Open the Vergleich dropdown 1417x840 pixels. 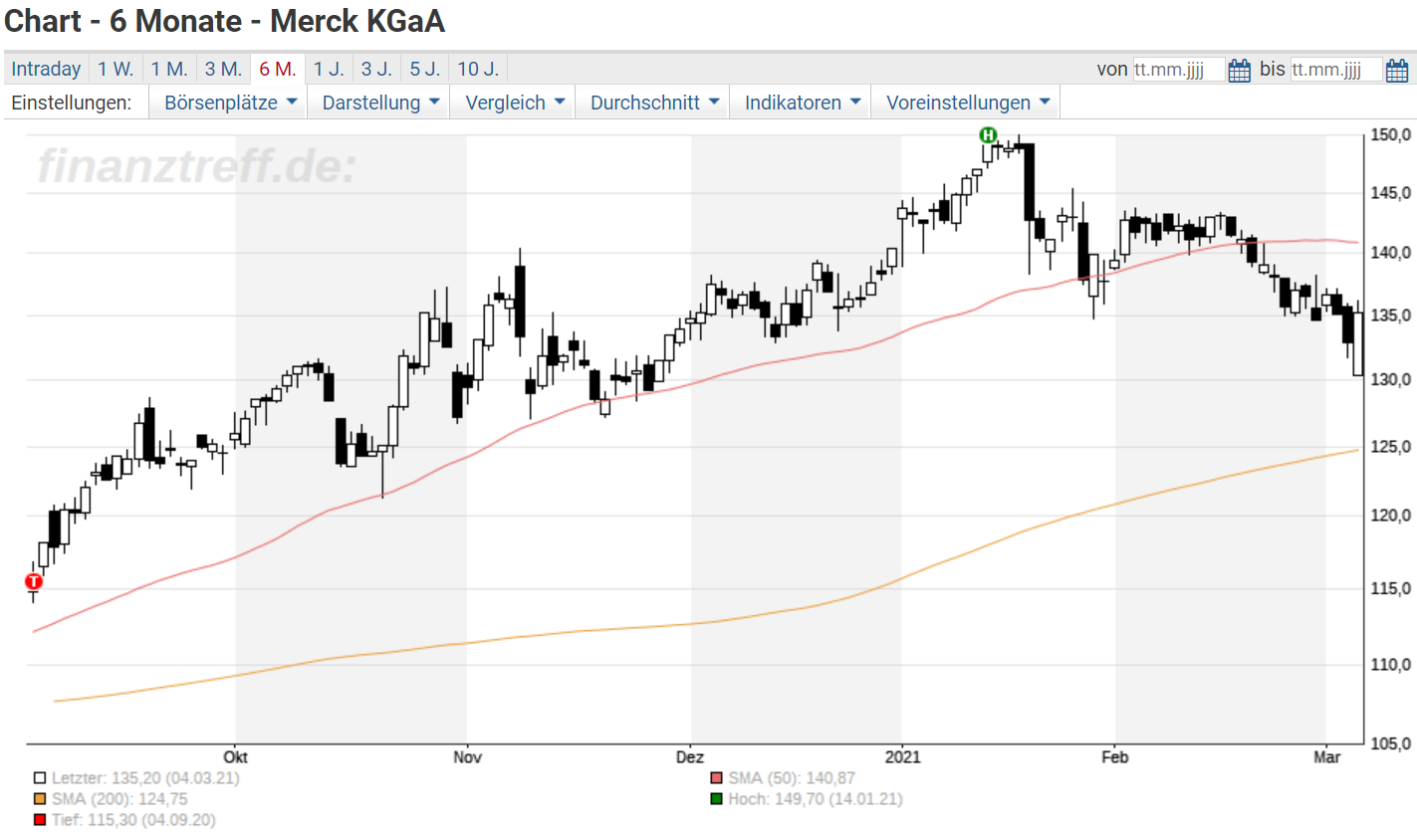click(x=515, y=103)
